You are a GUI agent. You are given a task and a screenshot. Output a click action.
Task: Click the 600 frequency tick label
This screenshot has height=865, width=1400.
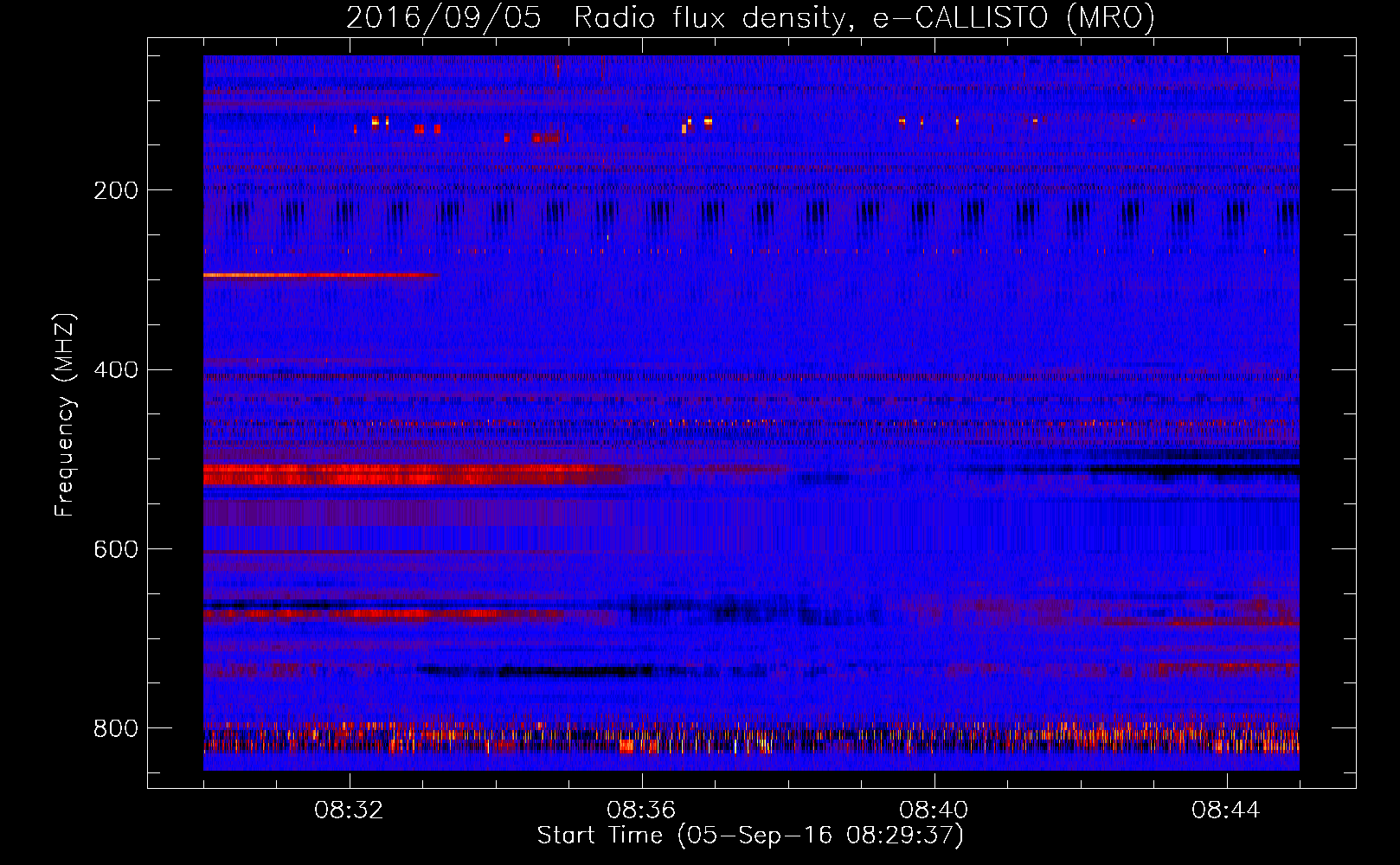(116, 549)
